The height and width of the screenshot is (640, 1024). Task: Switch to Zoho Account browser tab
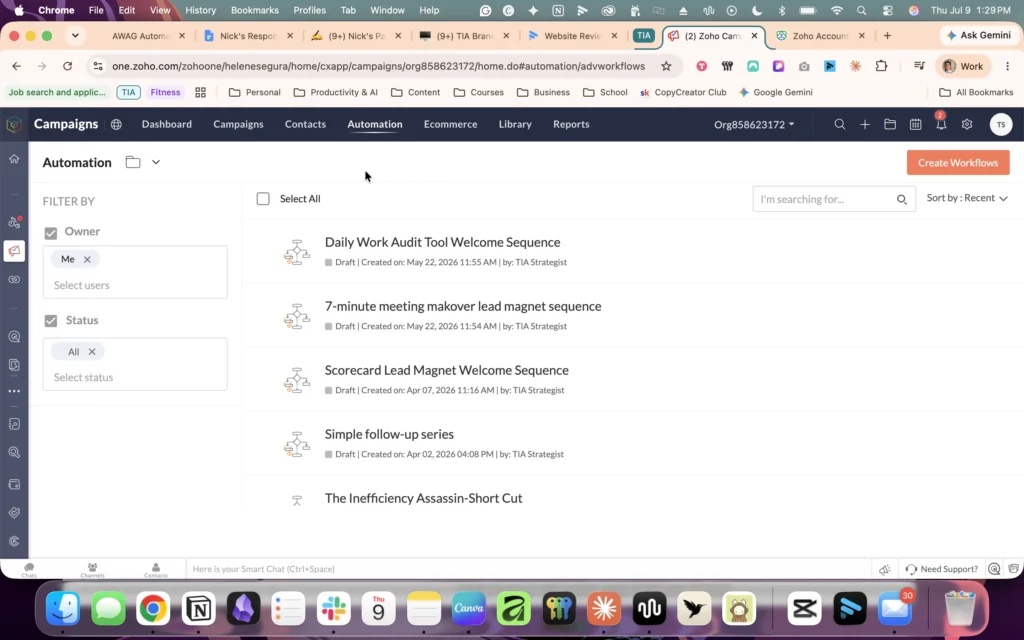(x=821, y=36)
